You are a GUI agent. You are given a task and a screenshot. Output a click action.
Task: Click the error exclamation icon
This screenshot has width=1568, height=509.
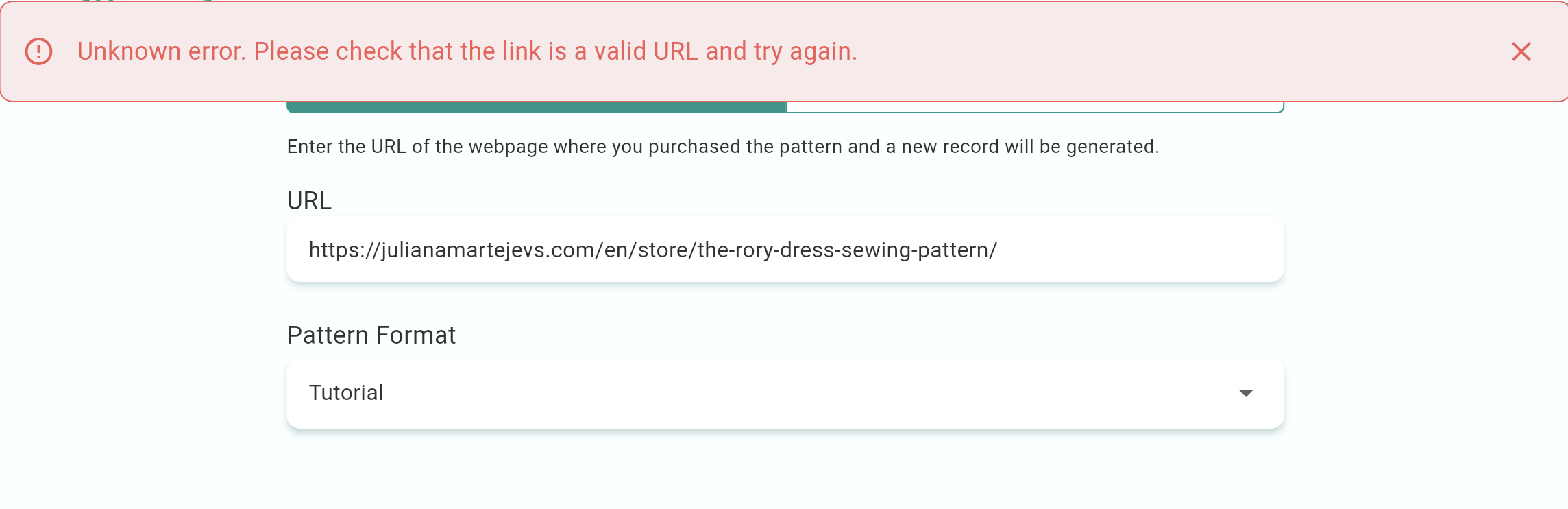pos(38,51)
